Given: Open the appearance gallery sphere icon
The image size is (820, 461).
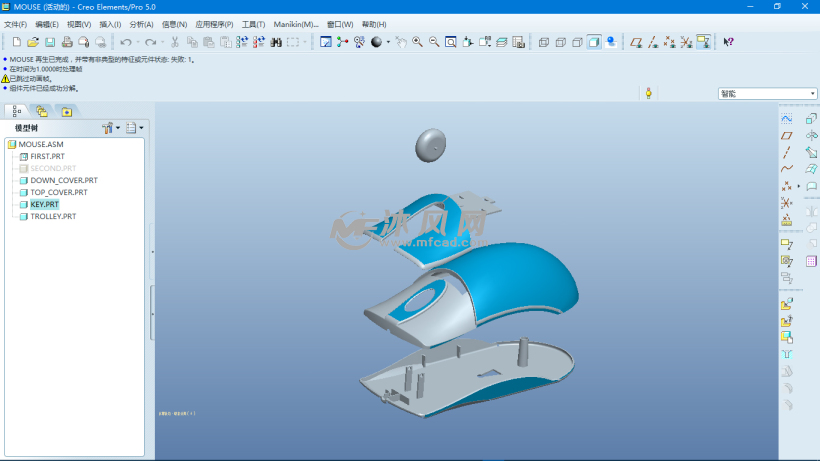Looking at the screenshot, I should 376,42.
